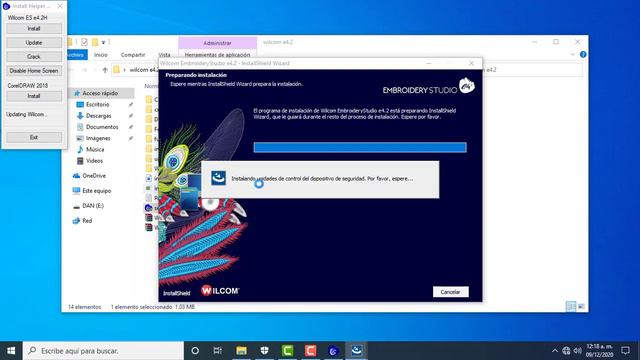Open the Archivo menu in File Explorer
640x360 pixels.
tap(76, 55)
